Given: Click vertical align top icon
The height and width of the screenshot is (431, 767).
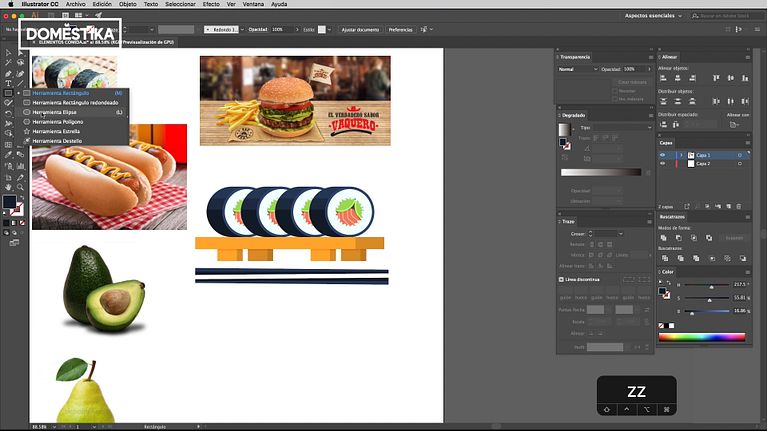Looking at the screenshot, I should point(716,78).
